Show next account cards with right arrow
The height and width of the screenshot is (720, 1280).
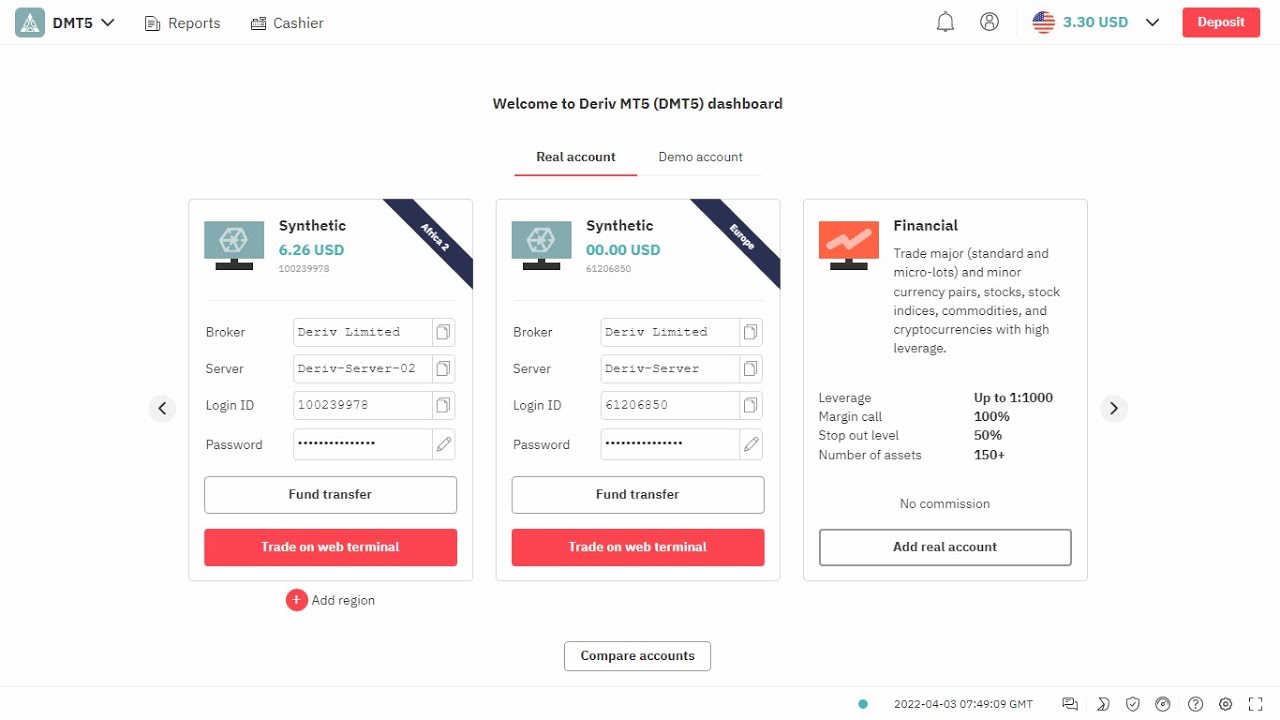tap(1114, 408)
